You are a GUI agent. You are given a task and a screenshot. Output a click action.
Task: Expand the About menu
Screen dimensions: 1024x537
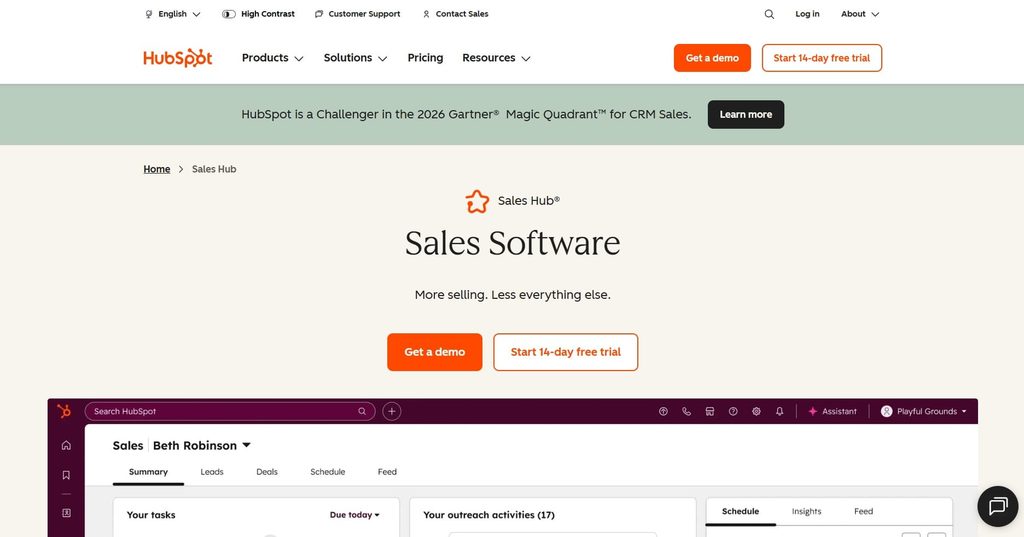(860, 14)
